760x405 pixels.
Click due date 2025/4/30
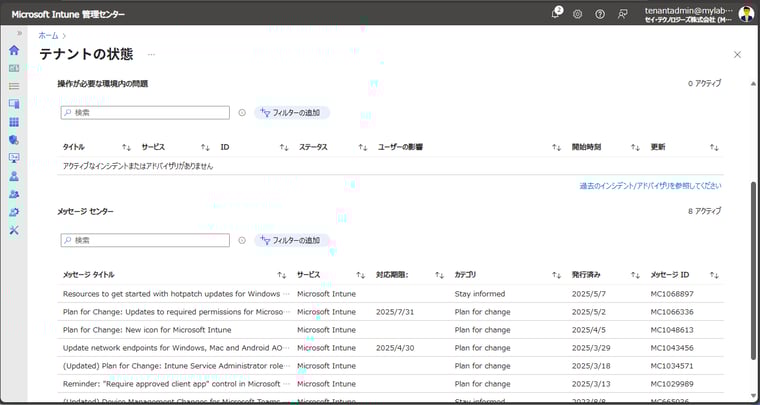[x=395, y=348]
